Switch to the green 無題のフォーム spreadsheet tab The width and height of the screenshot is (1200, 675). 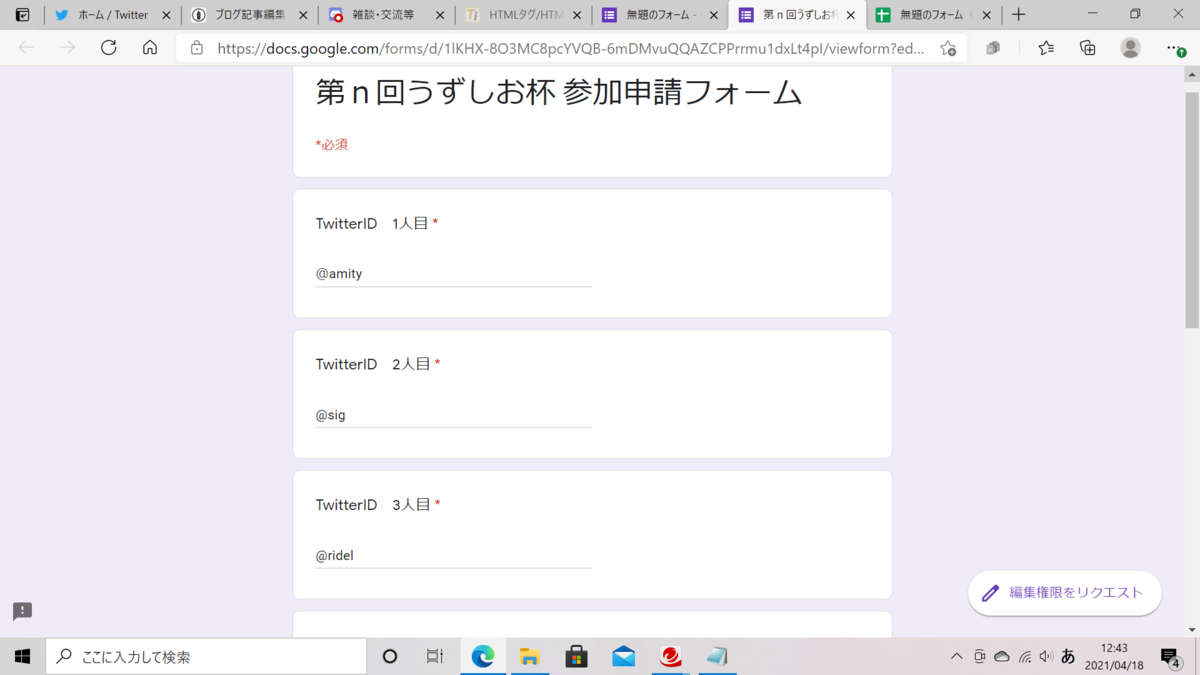pyautogui.click(x=930, y=15)
